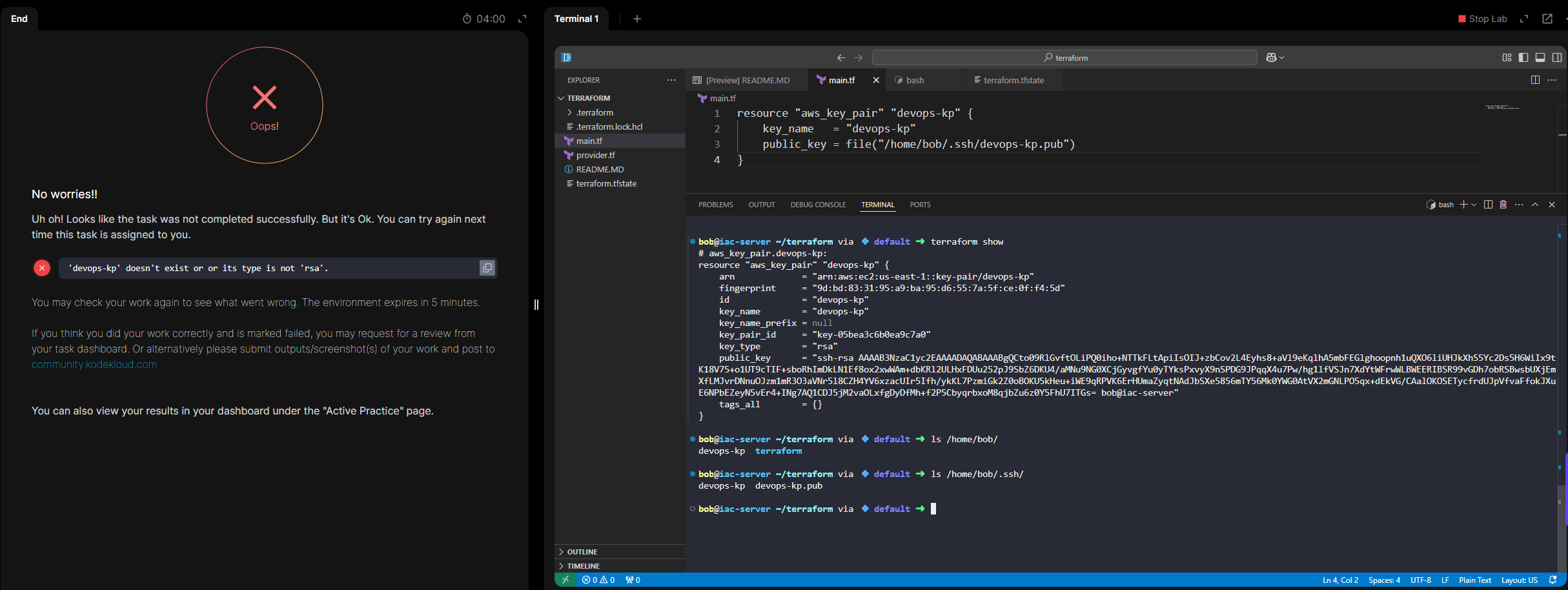The width and height of the screenshot is (1568, 590).
Task: Split the terminal pane
Action: pos(1488,205)
